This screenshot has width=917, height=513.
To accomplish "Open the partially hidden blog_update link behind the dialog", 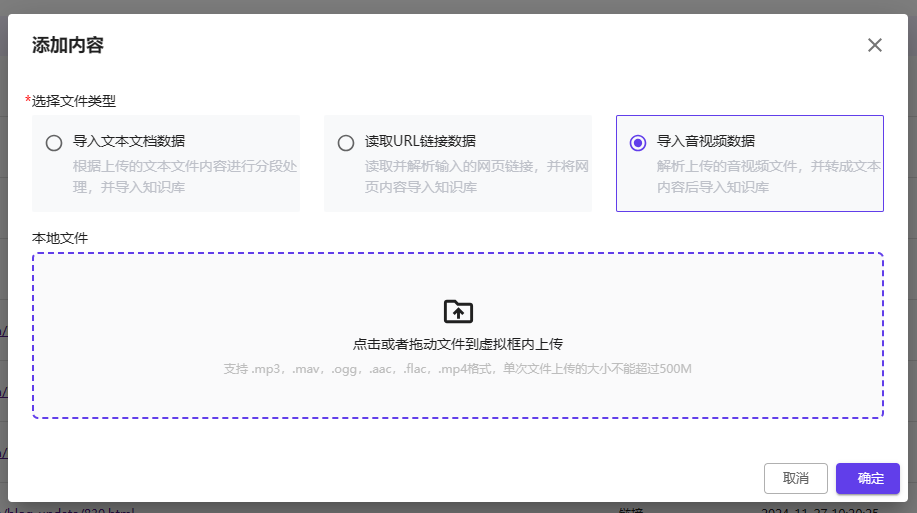I will tap(70, 509).
